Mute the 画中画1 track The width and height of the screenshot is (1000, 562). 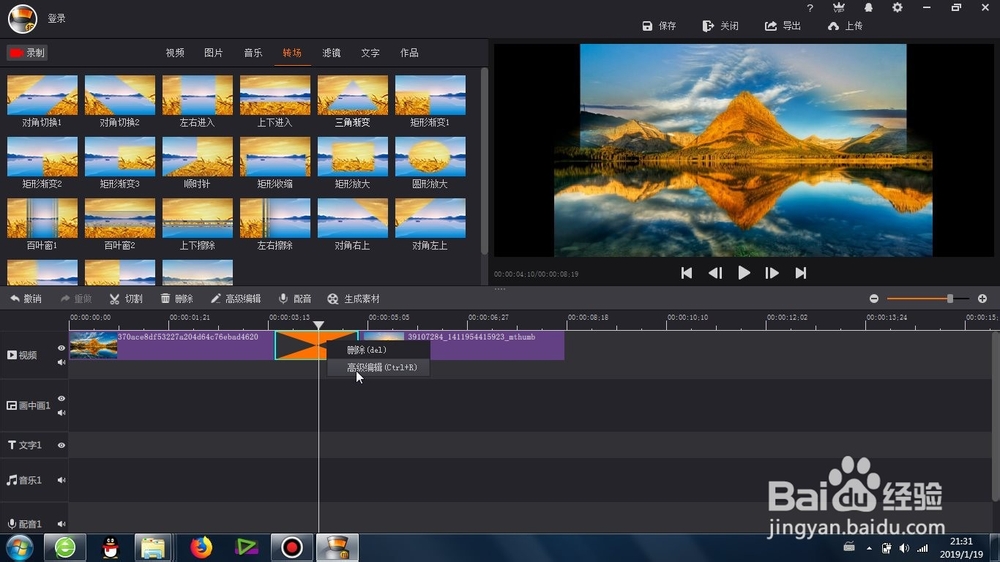coord(61,413)
